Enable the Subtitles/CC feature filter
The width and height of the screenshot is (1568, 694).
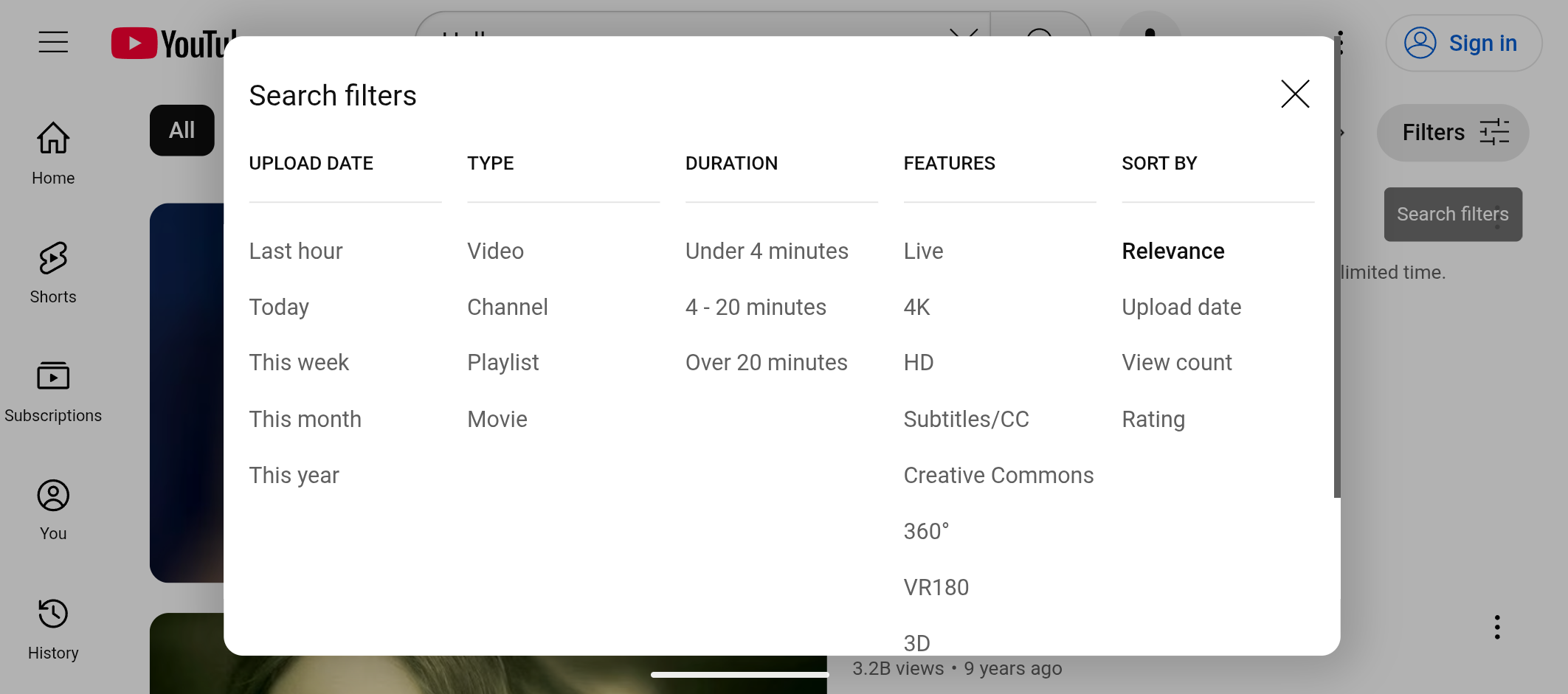966,420
